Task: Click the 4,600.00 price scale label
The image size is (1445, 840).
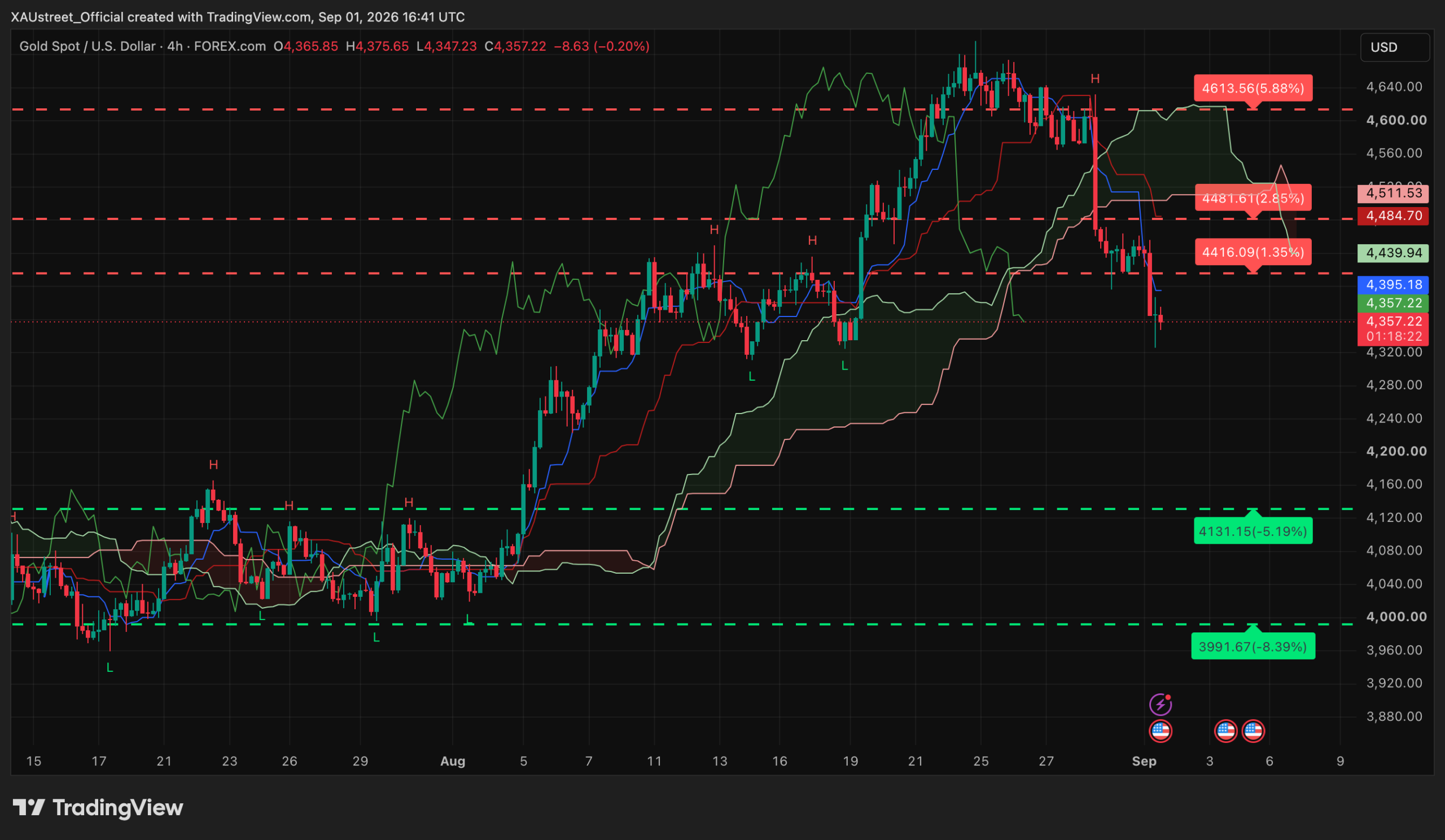Action: 1396,120
